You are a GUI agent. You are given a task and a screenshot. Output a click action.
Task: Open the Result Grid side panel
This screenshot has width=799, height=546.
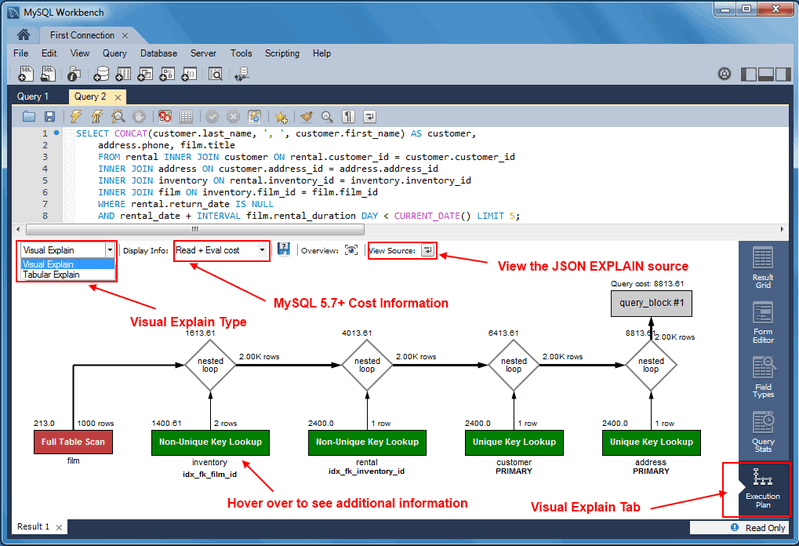coord(763,268)
